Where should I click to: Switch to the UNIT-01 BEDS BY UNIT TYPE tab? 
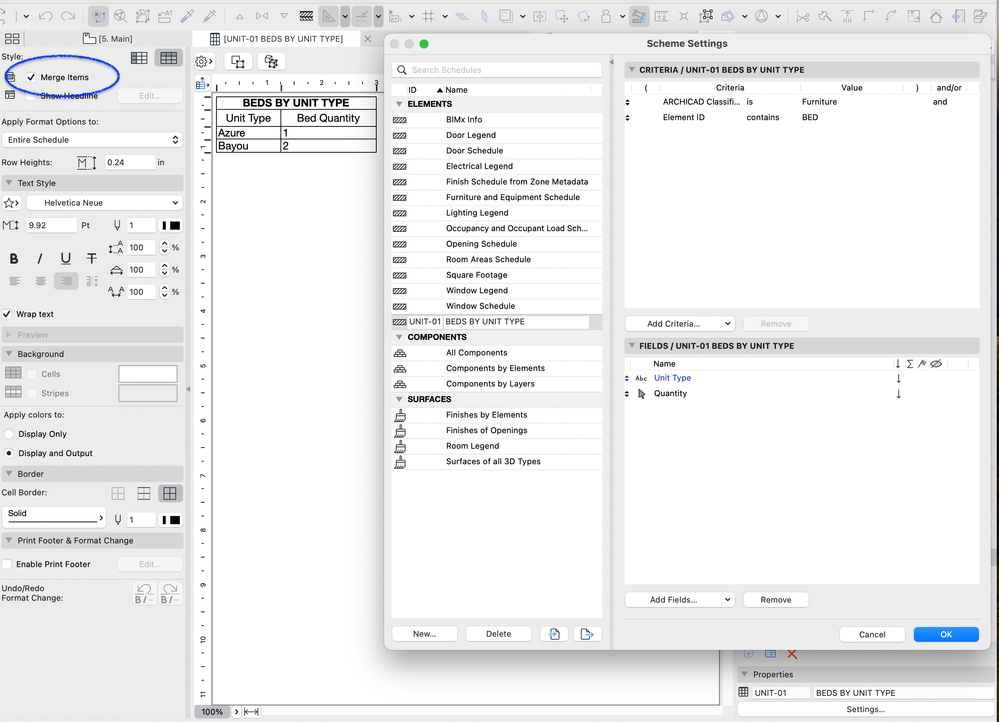point(283,38)
